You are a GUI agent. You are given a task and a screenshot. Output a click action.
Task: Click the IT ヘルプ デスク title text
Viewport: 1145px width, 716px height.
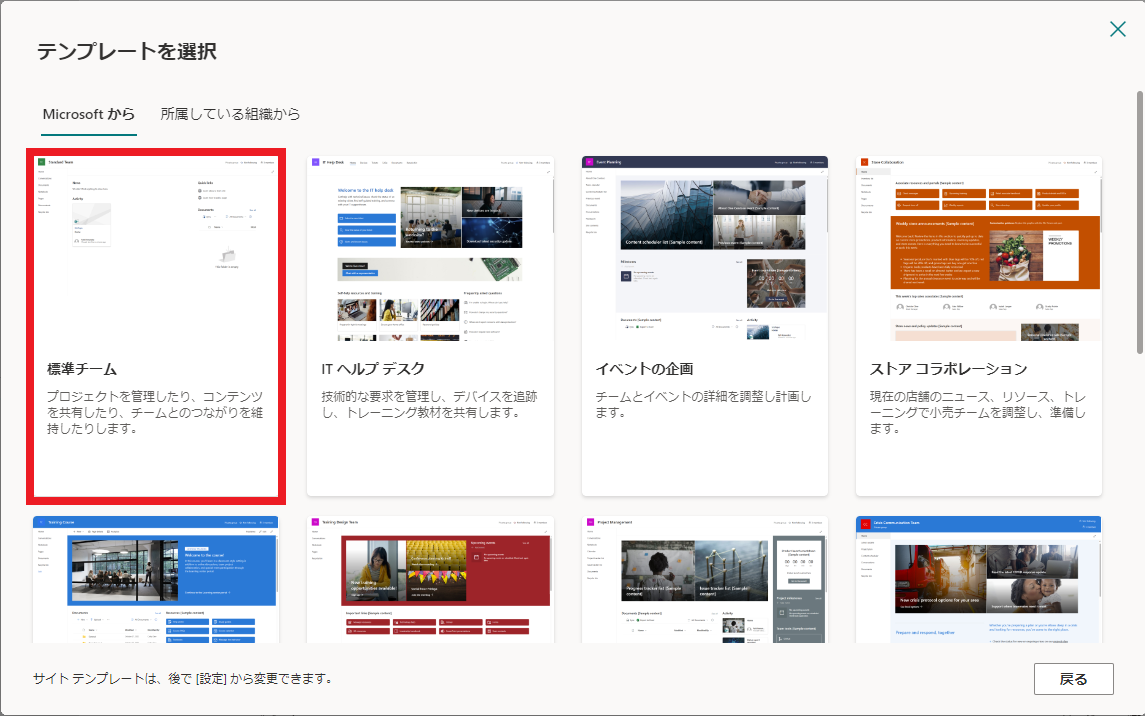[x=373, y=369]
